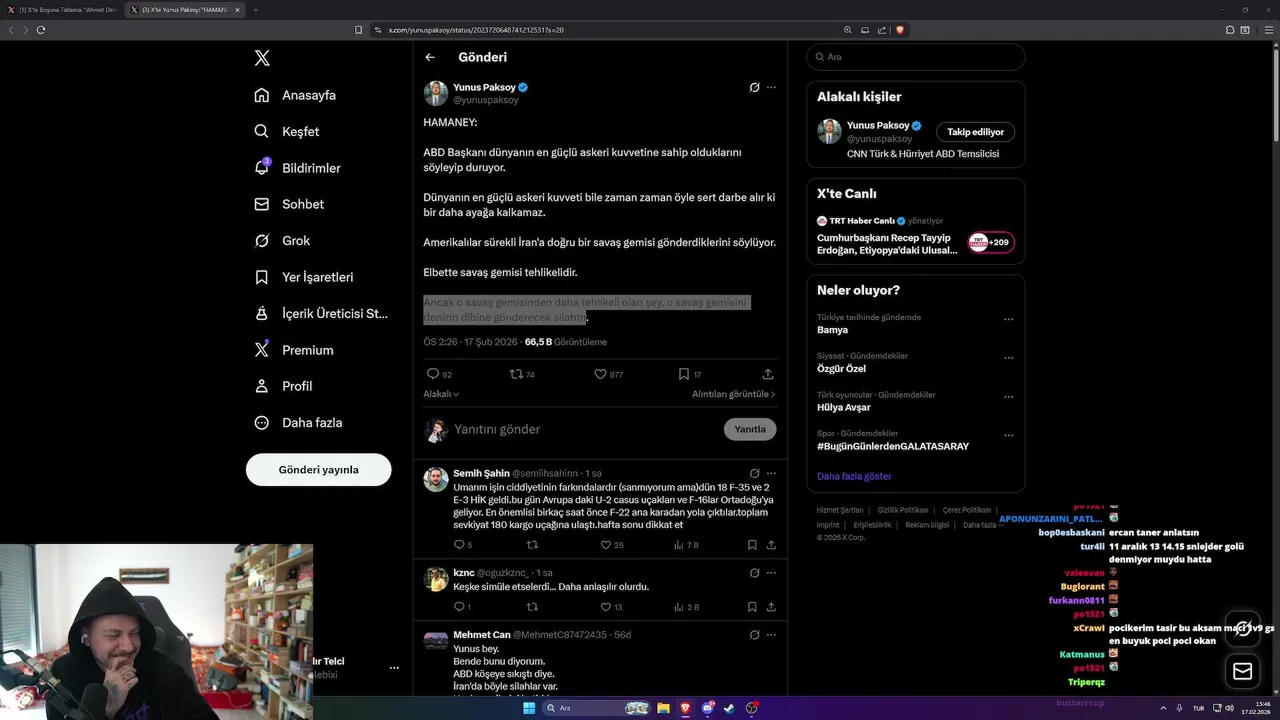Switch to first X'te Boşuna Tıklama tab
Screen dimensions: 1280x720
pyautogui.click(x=62, y=10)
